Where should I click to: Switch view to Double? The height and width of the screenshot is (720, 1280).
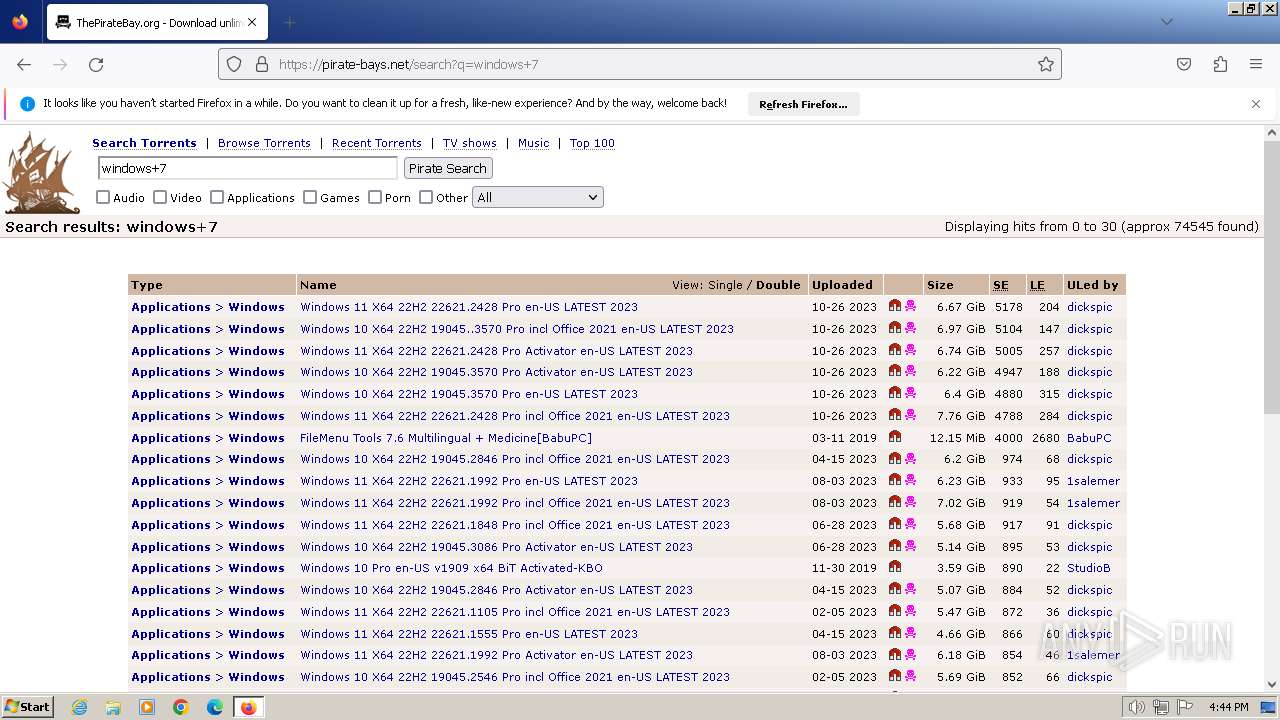(x=778, y=285)
